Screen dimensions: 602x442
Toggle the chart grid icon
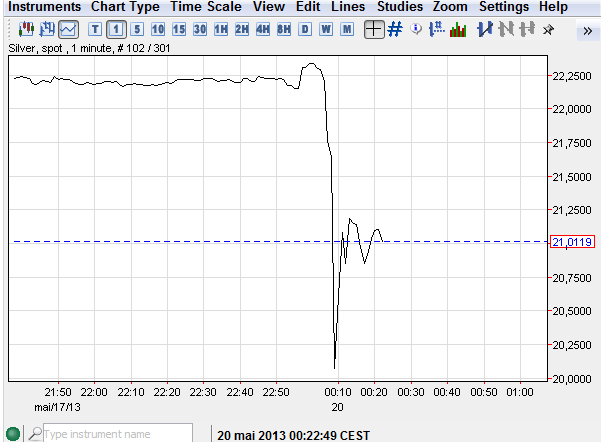pyautogui.click(x=395, y=29)
